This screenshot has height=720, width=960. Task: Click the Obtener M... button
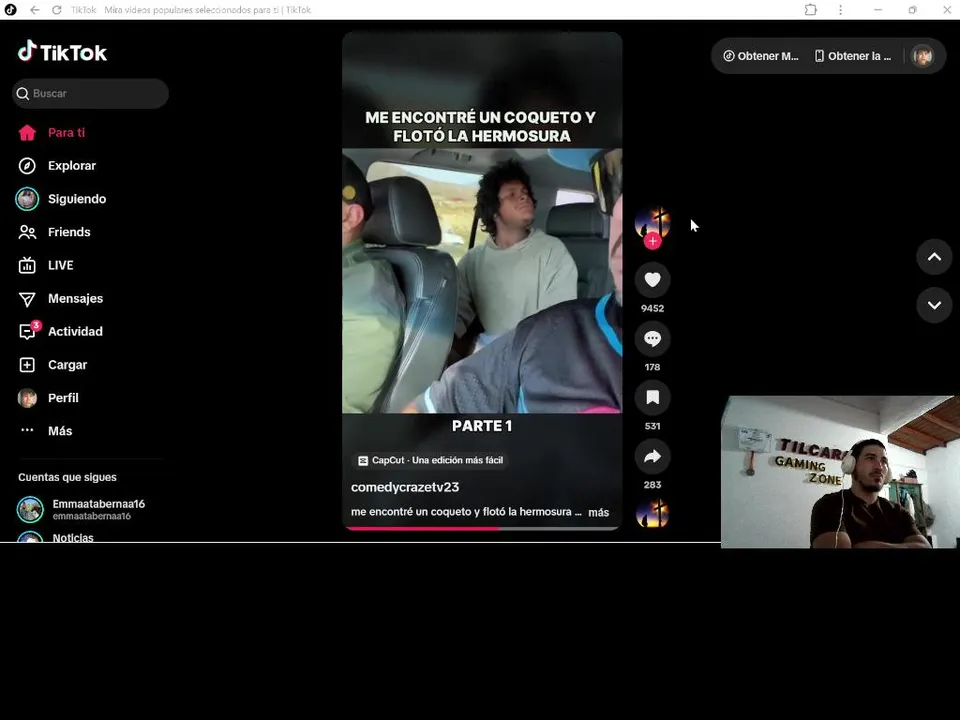[x=761, y=56]
